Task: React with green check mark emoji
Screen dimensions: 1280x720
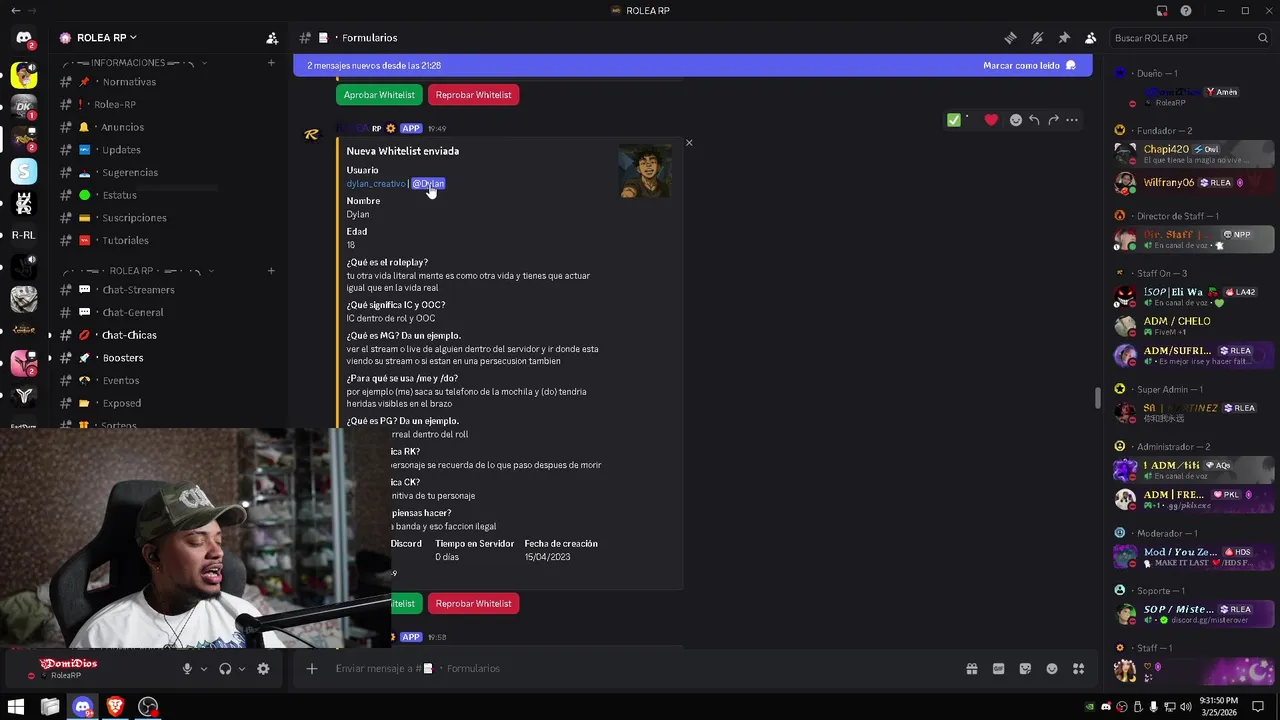Action: coord(954,120)
